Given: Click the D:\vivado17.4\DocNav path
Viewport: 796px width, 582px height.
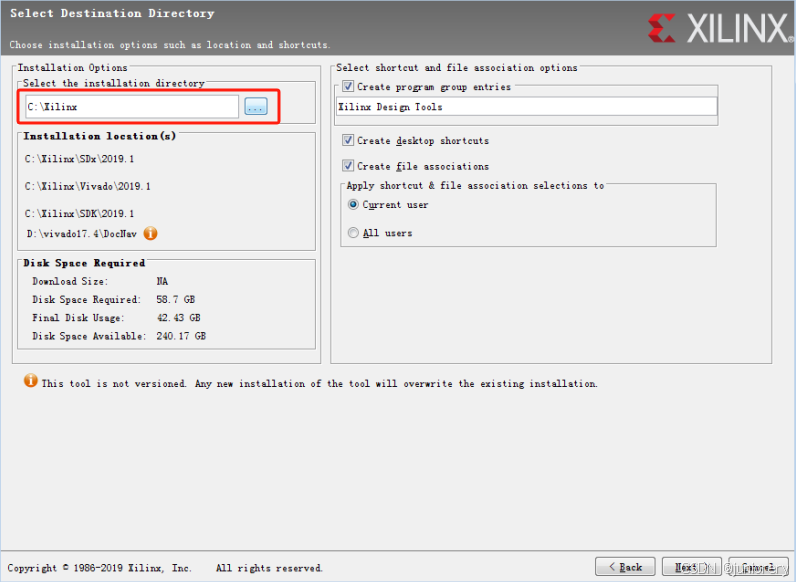Looking at the screenshot, I should click(x=82, y=234).
